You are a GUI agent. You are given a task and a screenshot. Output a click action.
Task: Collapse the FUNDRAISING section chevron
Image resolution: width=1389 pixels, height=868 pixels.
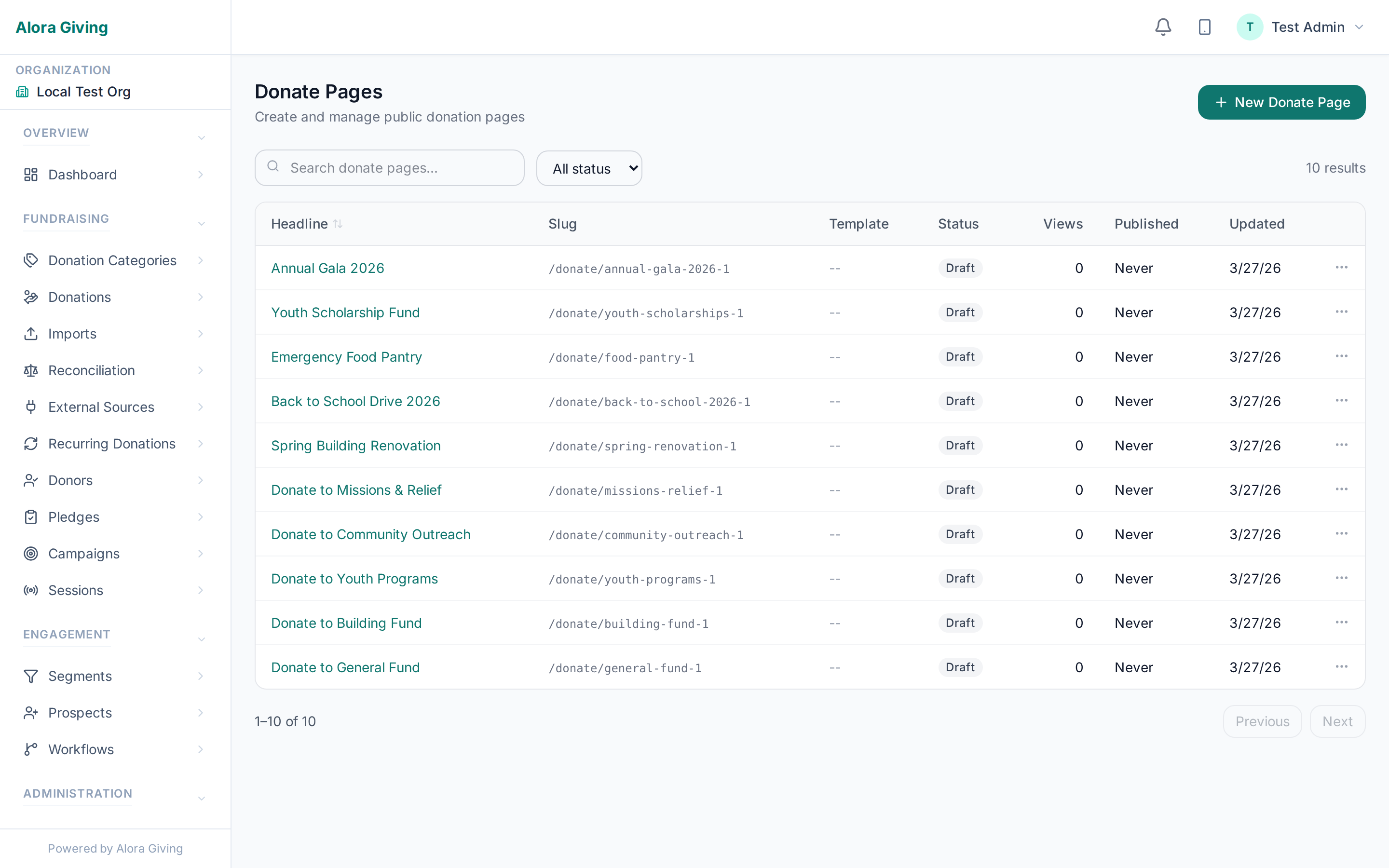[201, 223]
